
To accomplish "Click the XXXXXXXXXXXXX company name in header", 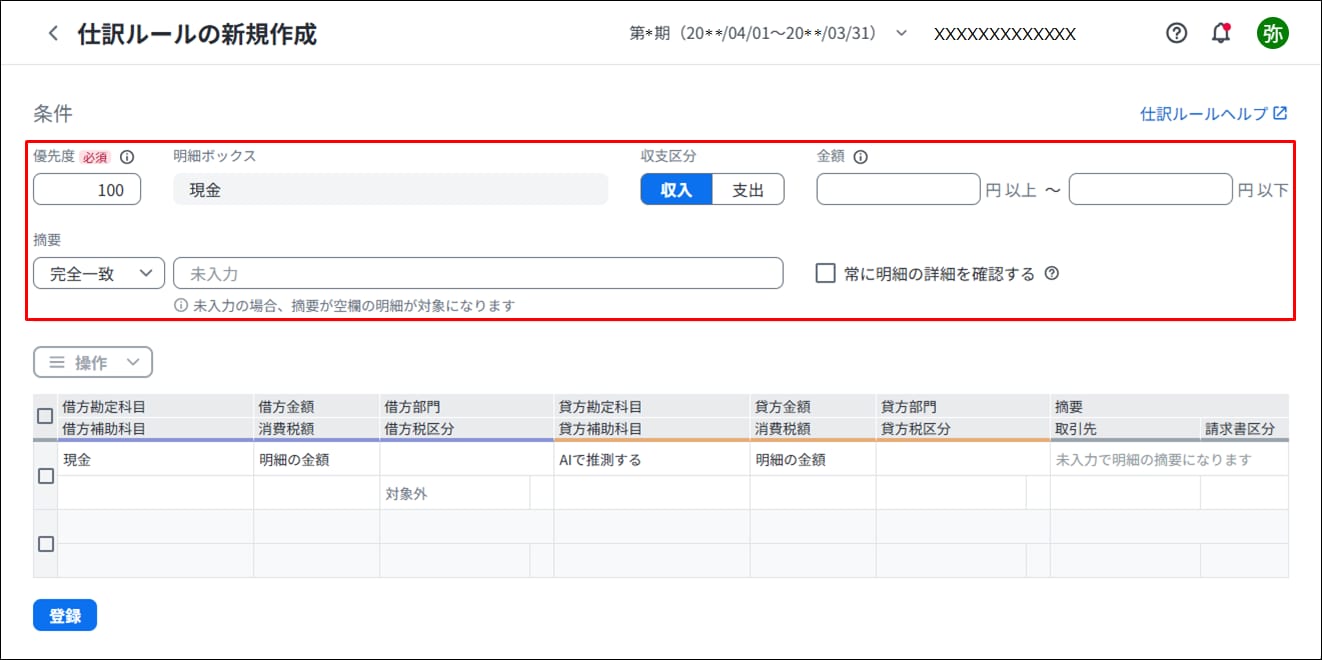I will point(1005,34).
